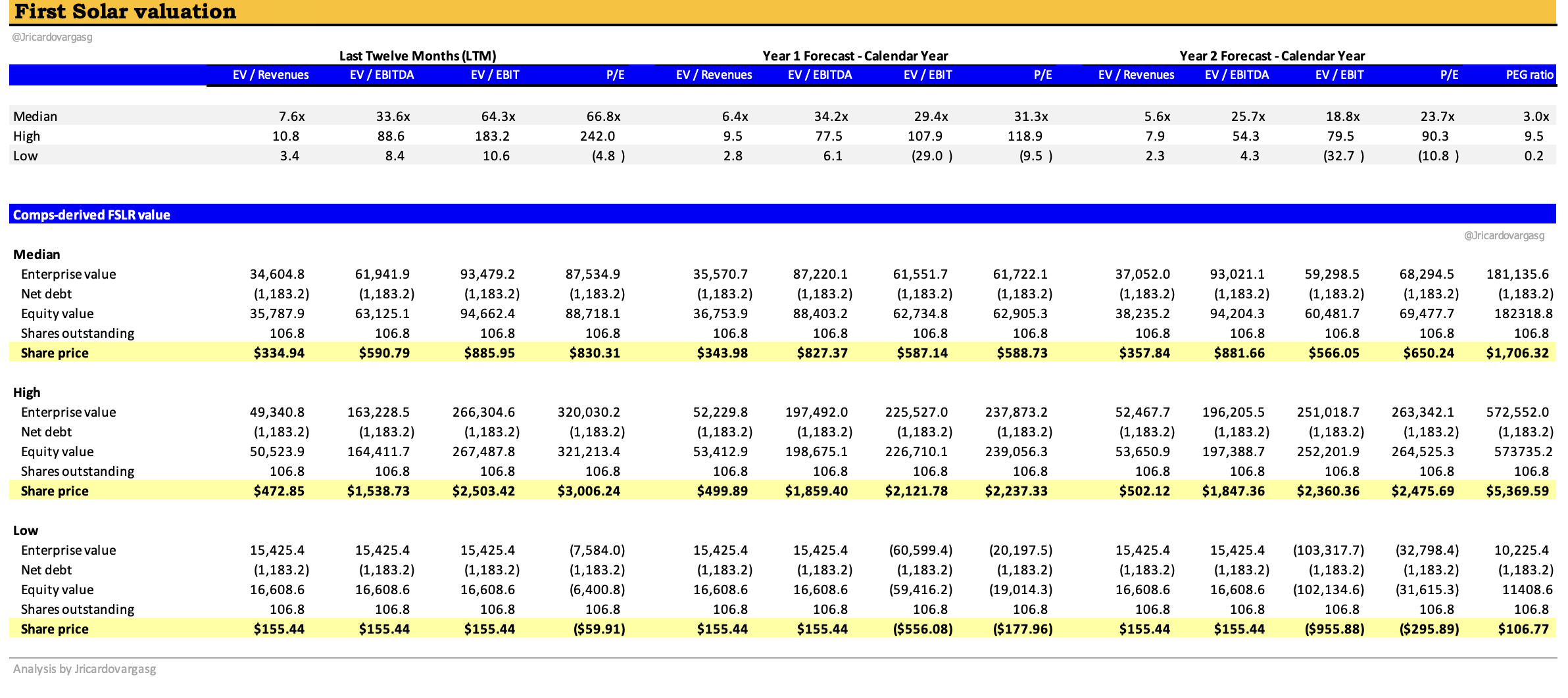Click the Low Year 2 EV/EBIT (32.7)
Viewport: 1568px width, 698px height.
coord(1343,156)
